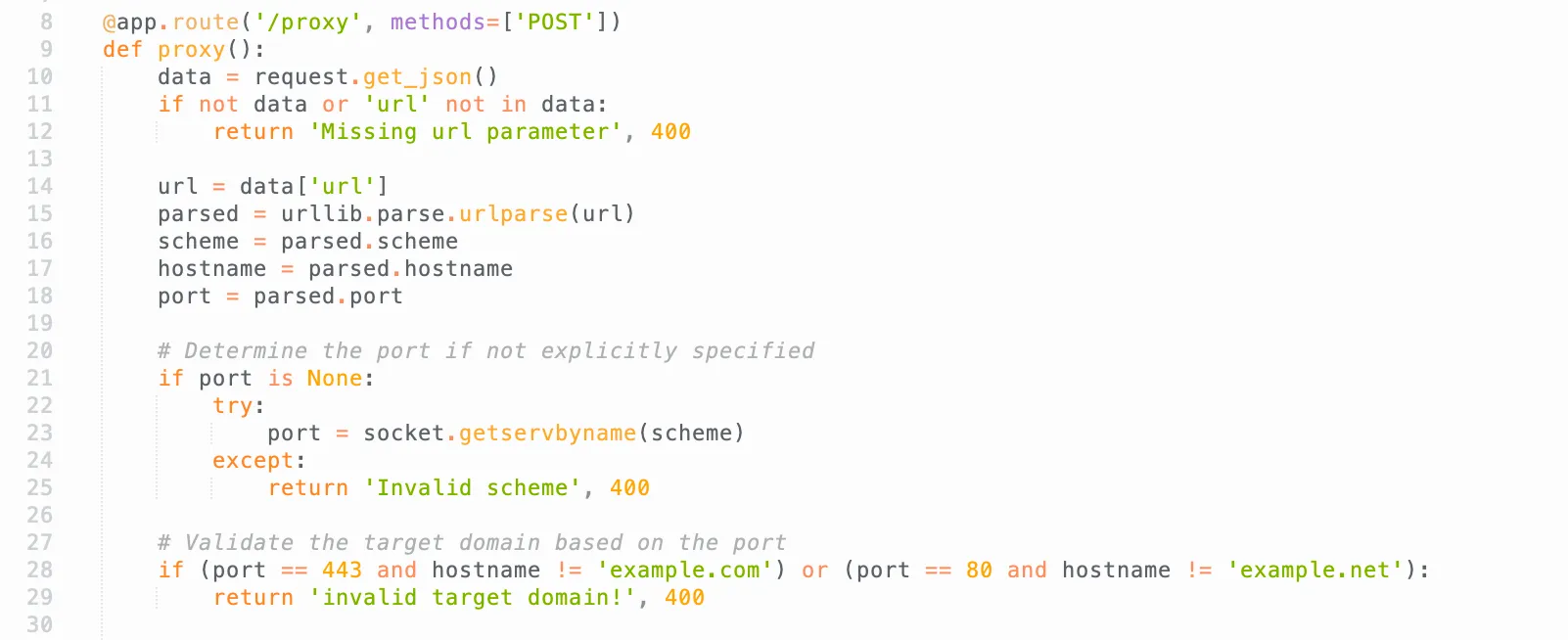
Task: Click line number 21 in the gutter
Action: tap(40, 378)
